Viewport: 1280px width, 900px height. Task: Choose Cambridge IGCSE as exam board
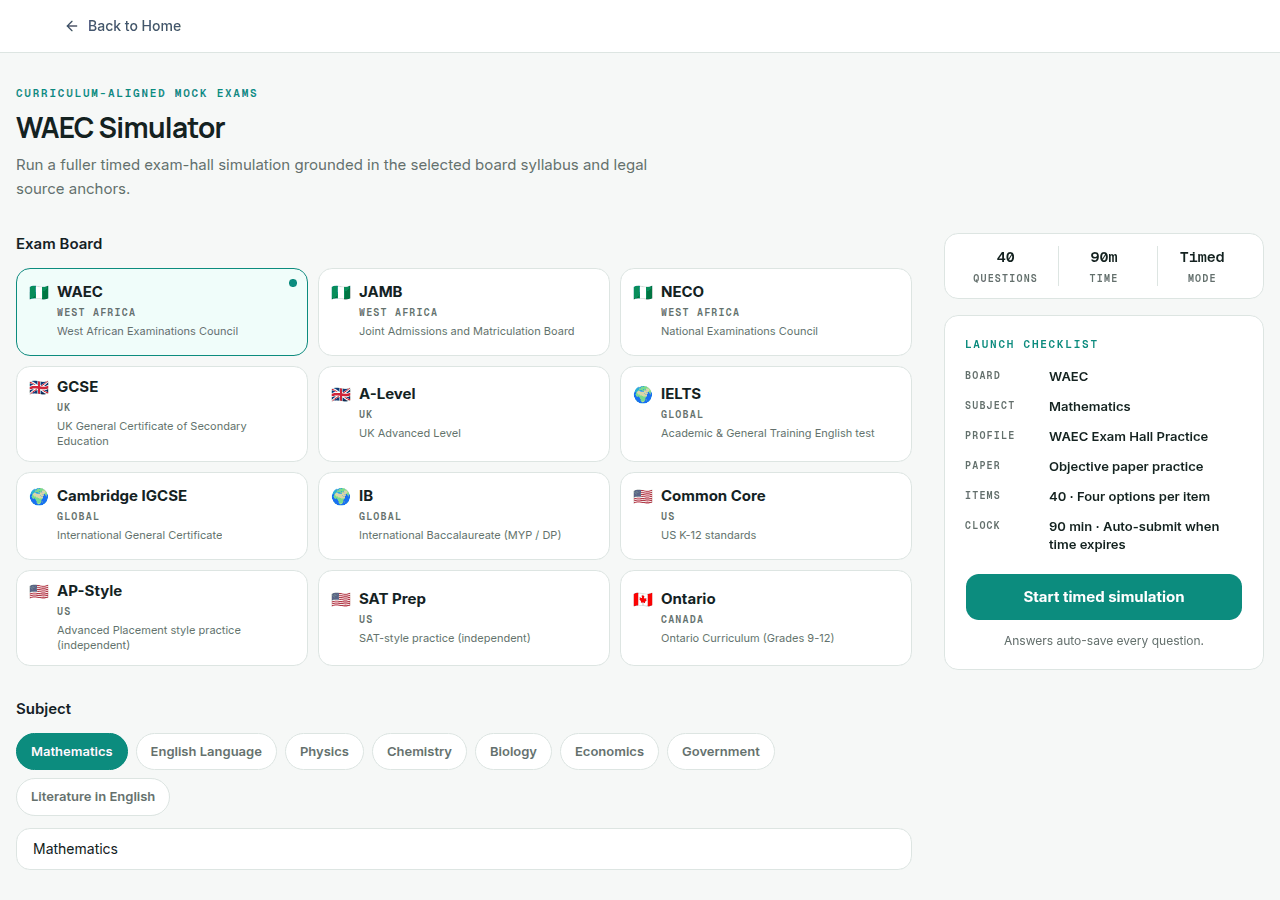pyautogui.click(x=162, y=516)
